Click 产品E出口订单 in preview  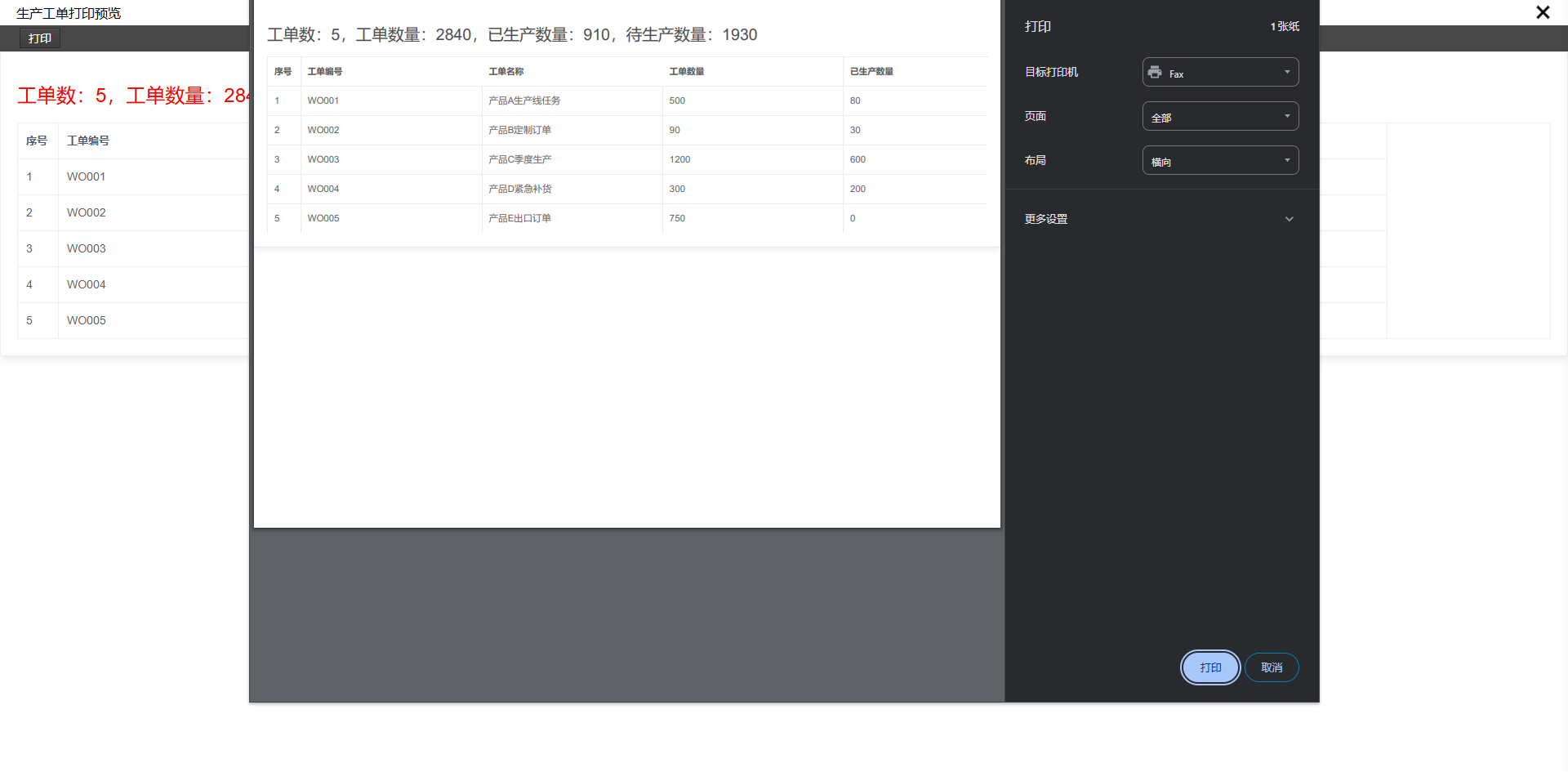tap(519, 218)
